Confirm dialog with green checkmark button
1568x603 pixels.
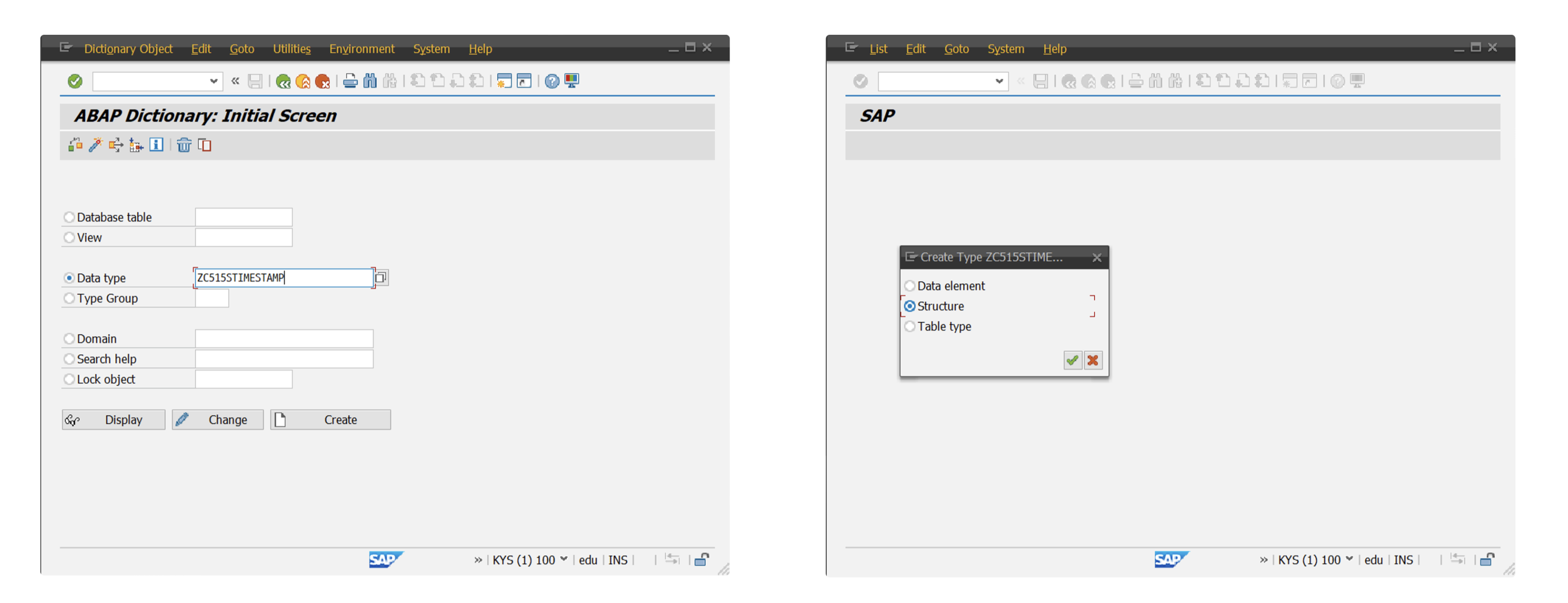tap(1072, 360)
